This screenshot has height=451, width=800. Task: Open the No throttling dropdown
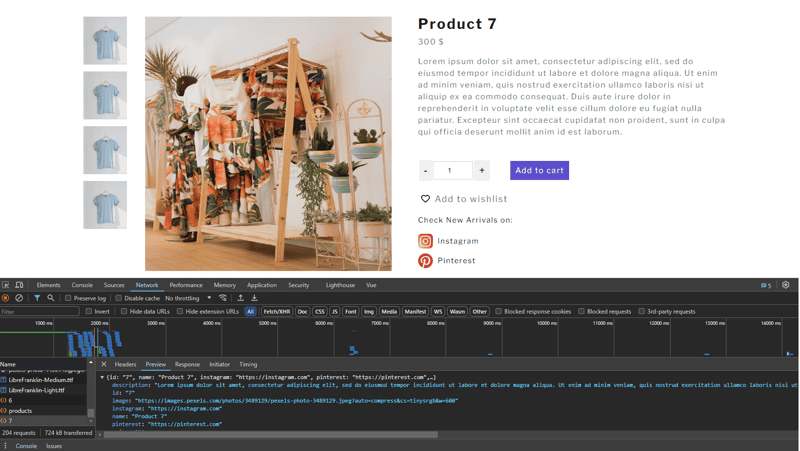click(x=188, y=298)
